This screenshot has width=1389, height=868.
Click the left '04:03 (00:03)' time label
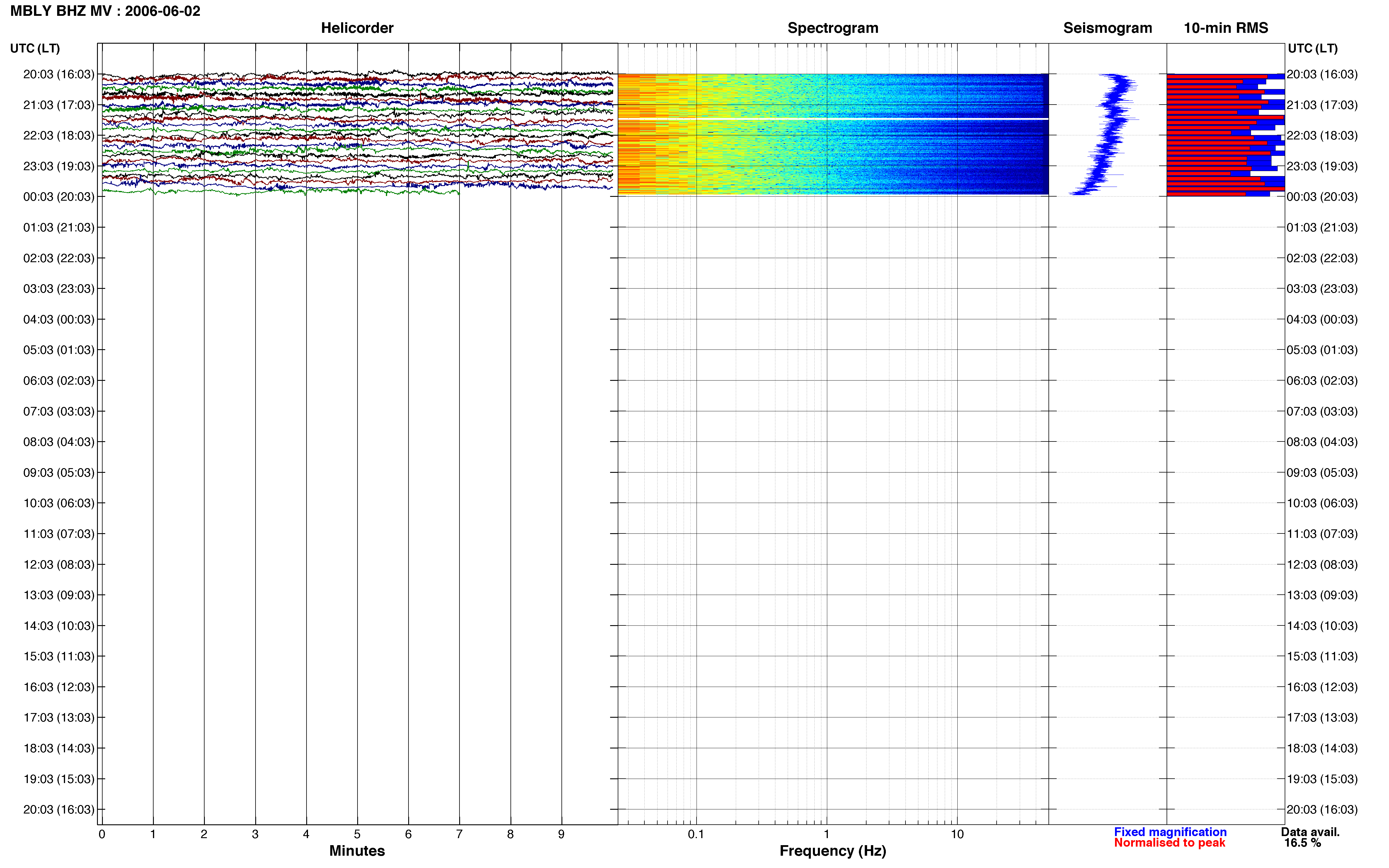tap(59, 319)
